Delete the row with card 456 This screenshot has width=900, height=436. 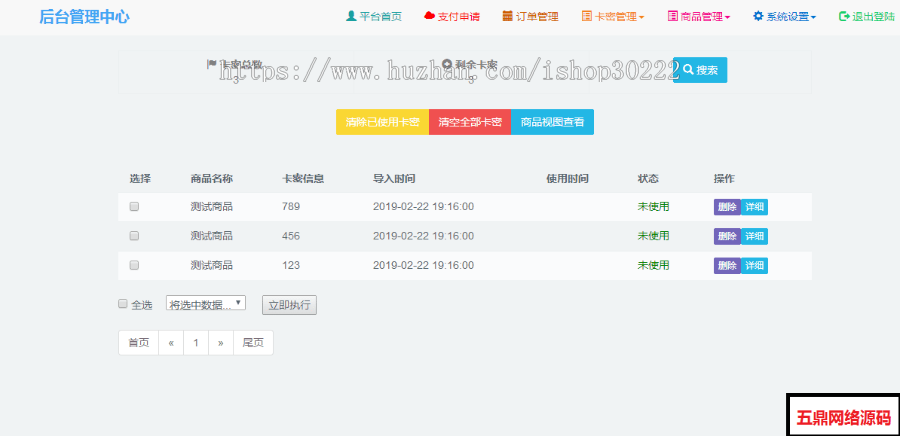pos(727,236)
